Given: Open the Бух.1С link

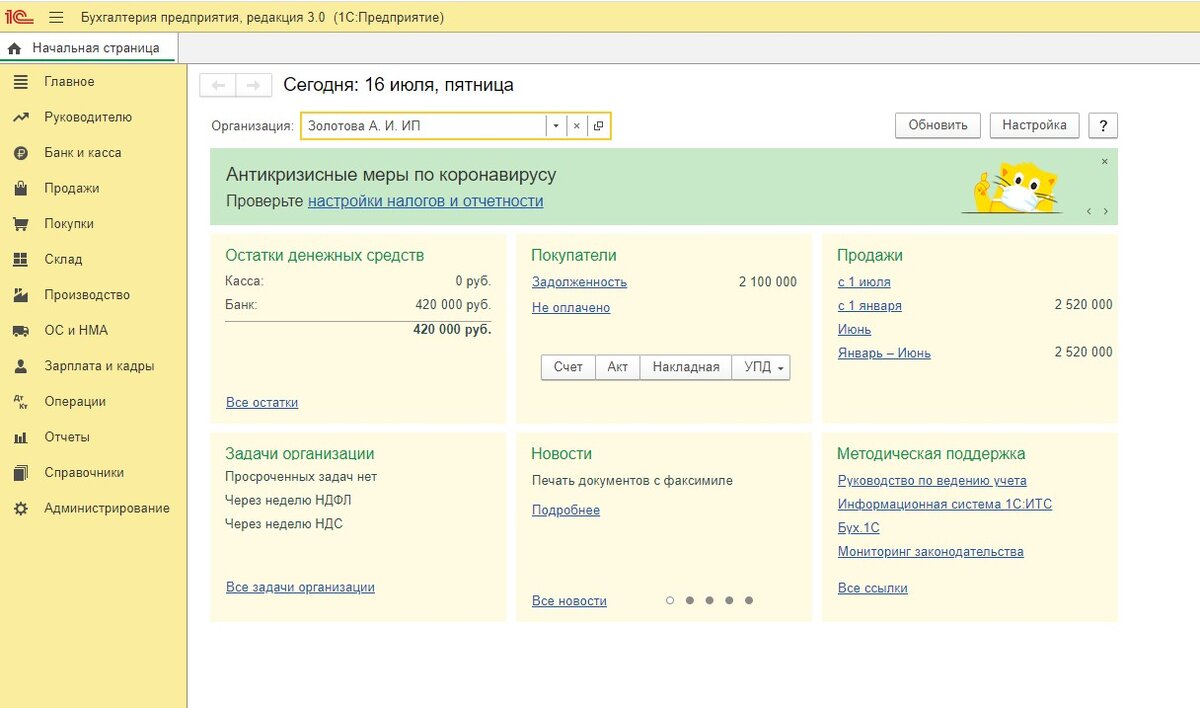Looking at the screenshot, I should pos(859,528).
